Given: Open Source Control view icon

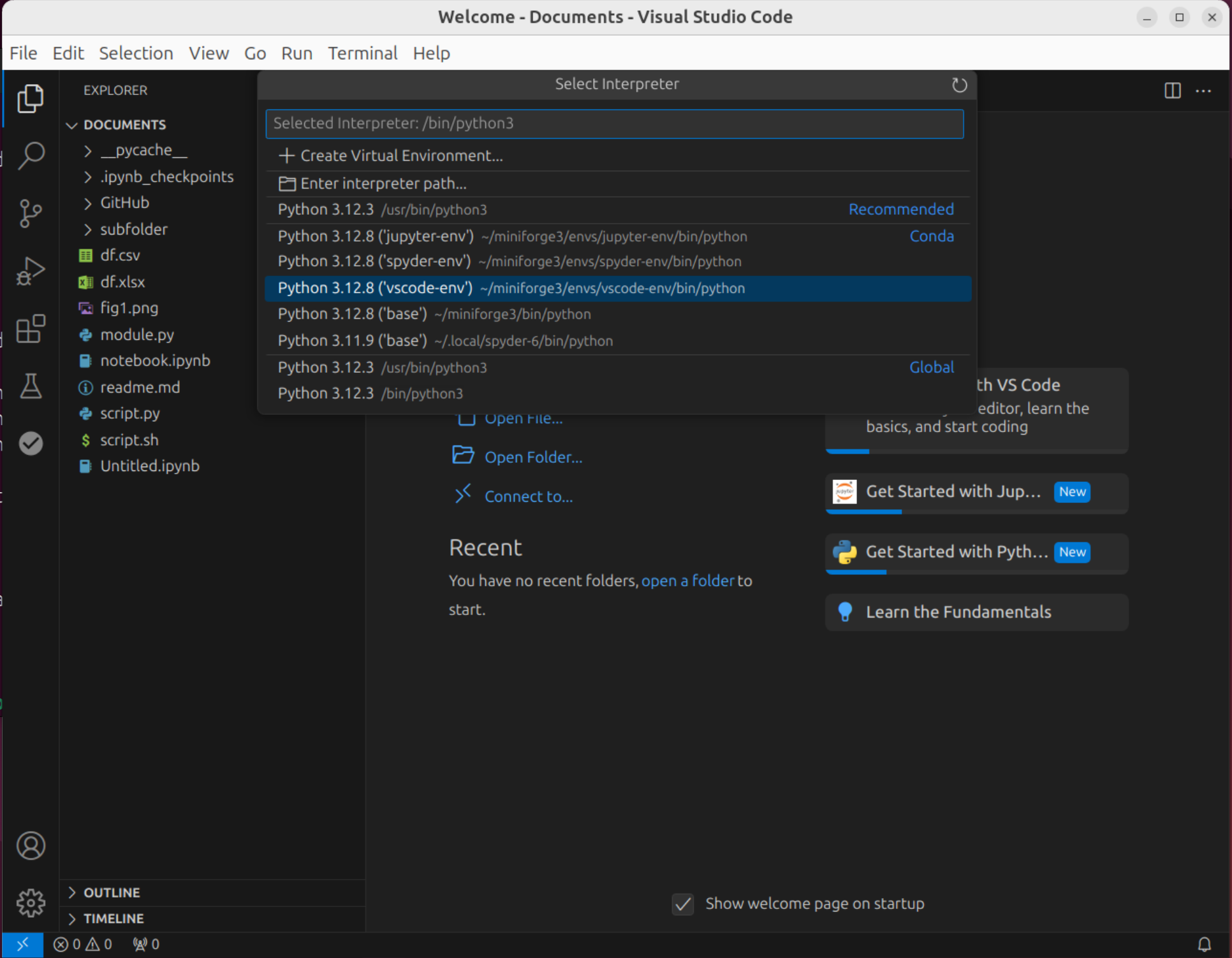Looking at the screenshot, I should (x=31, y=213).
